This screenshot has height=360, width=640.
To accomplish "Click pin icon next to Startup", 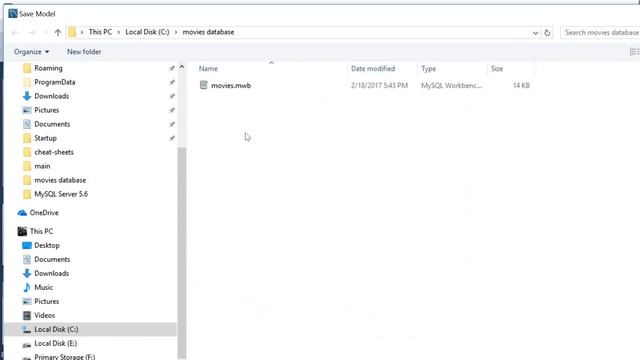I will pos(172,138).
